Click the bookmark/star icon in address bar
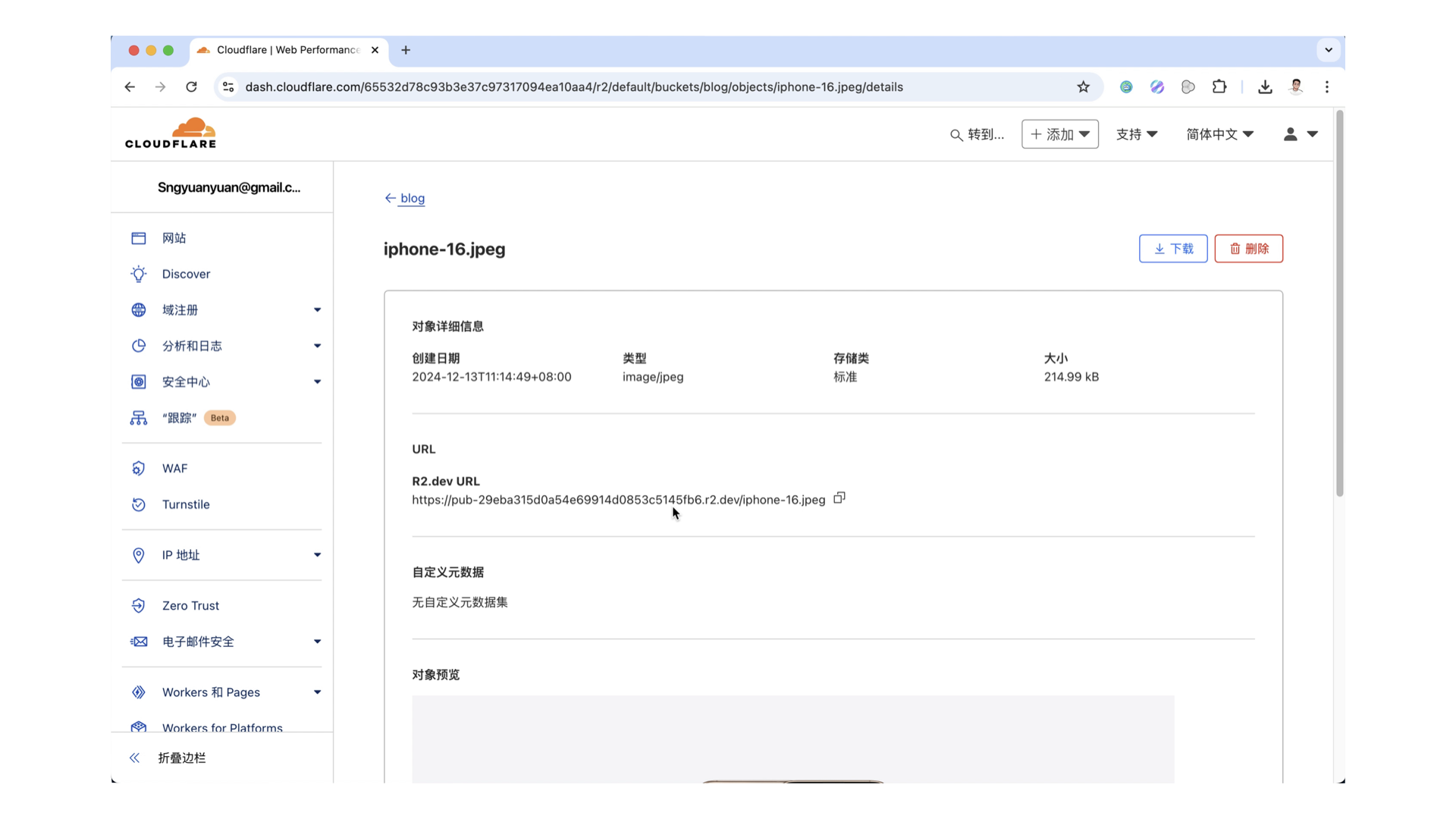Viewport: 1456px width, 819px height. (x=1083, y=87)
